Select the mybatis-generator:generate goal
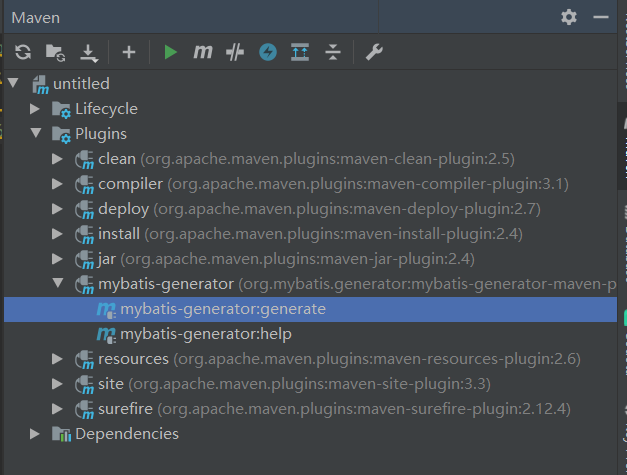The height and width of the screenshot is (475, 627). click(x=223, y=309)
